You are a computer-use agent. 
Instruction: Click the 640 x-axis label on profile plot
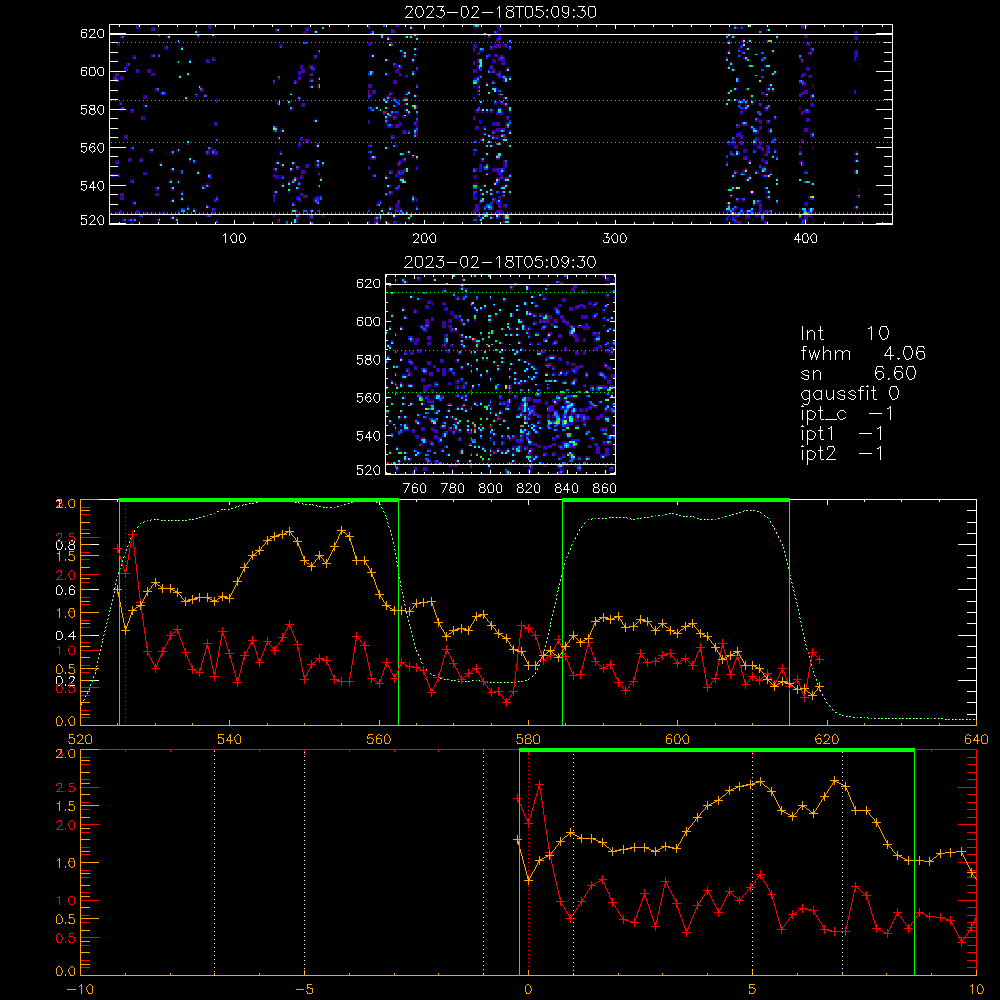(976, 739)
